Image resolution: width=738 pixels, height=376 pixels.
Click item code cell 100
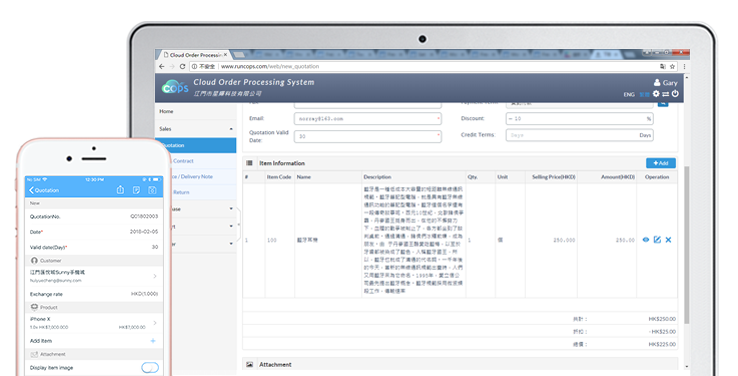pos(272,240)
